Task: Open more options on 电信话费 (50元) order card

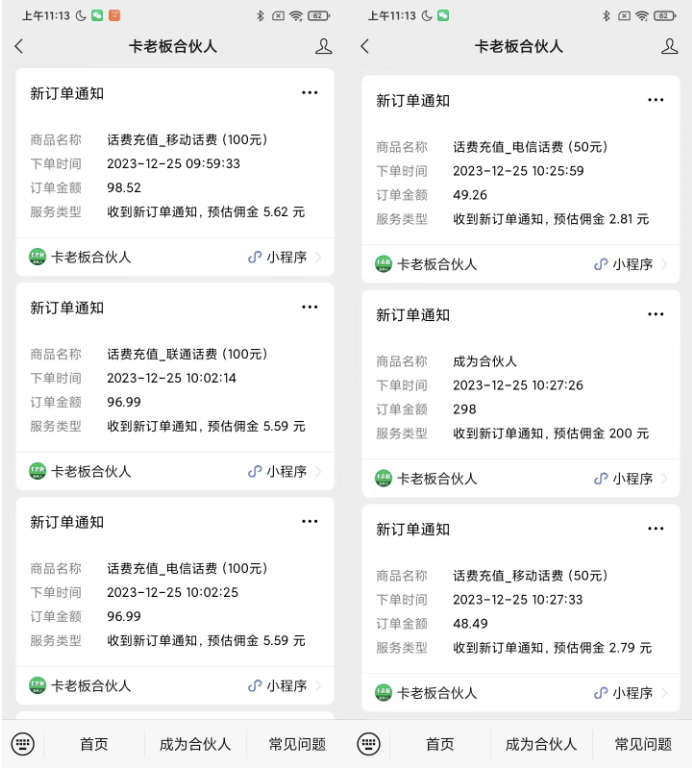Action: tap(655, 100)
